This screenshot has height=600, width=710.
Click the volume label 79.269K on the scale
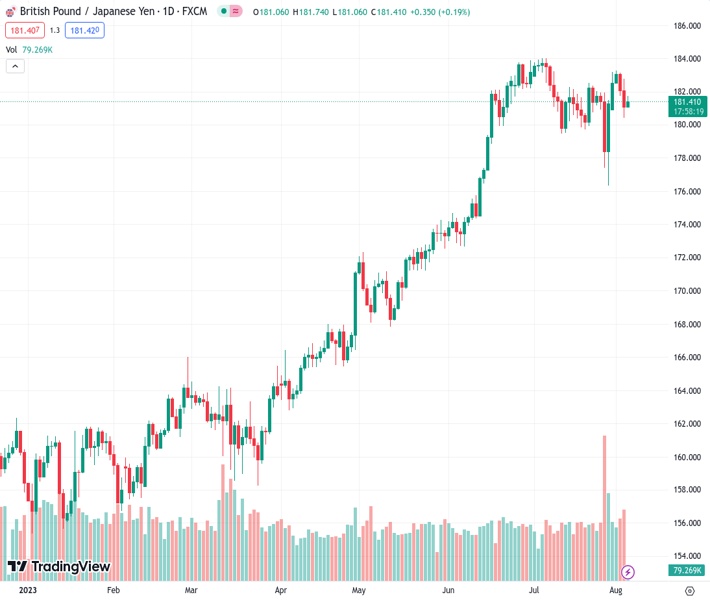point(687,570)
